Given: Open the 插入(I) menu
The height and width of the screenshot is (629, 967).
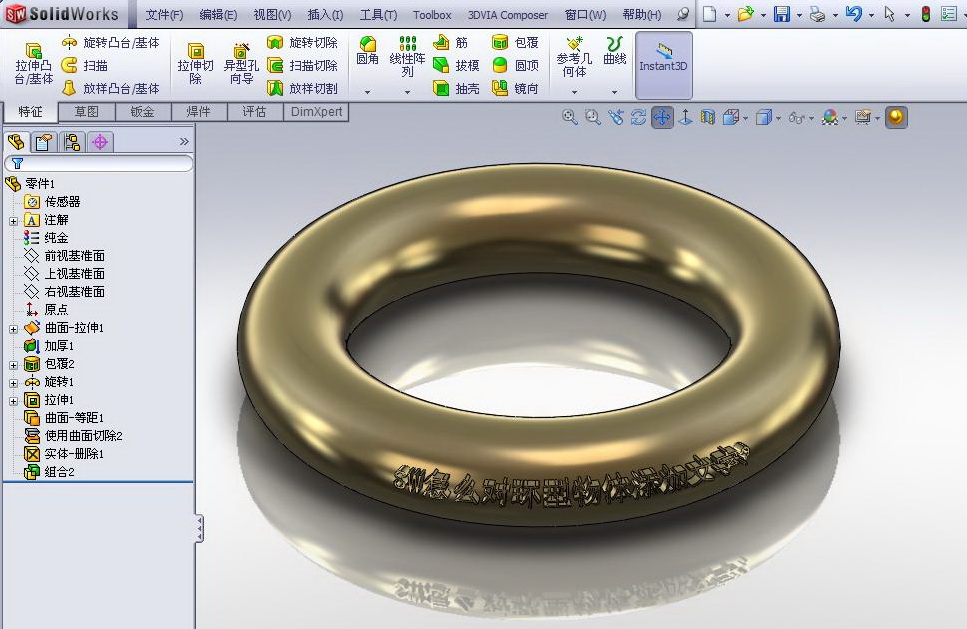Looking at the screenshot, I should point(325,14).
